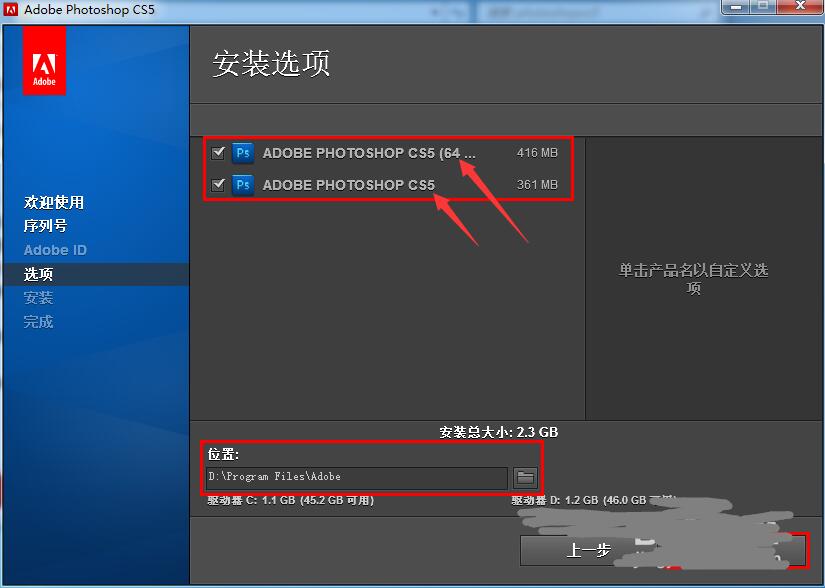The width and height of the screenshot is (825, 588).
Task: Select 安装 step in sidebar
Action: click(x=38, y=298)
